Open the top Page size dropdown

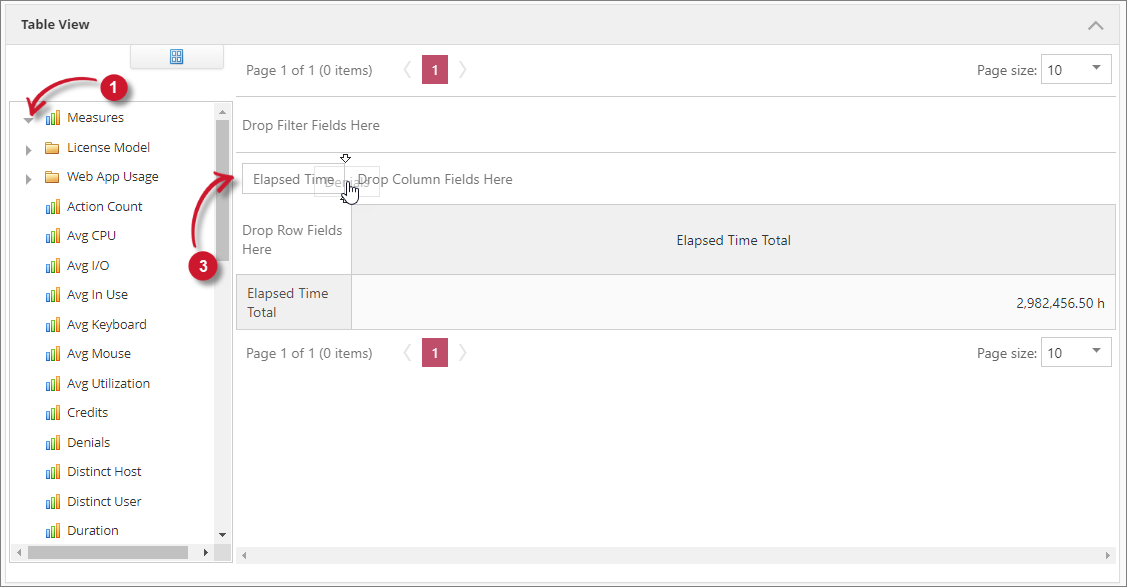pyautogui.click(x=1096, y=69)
